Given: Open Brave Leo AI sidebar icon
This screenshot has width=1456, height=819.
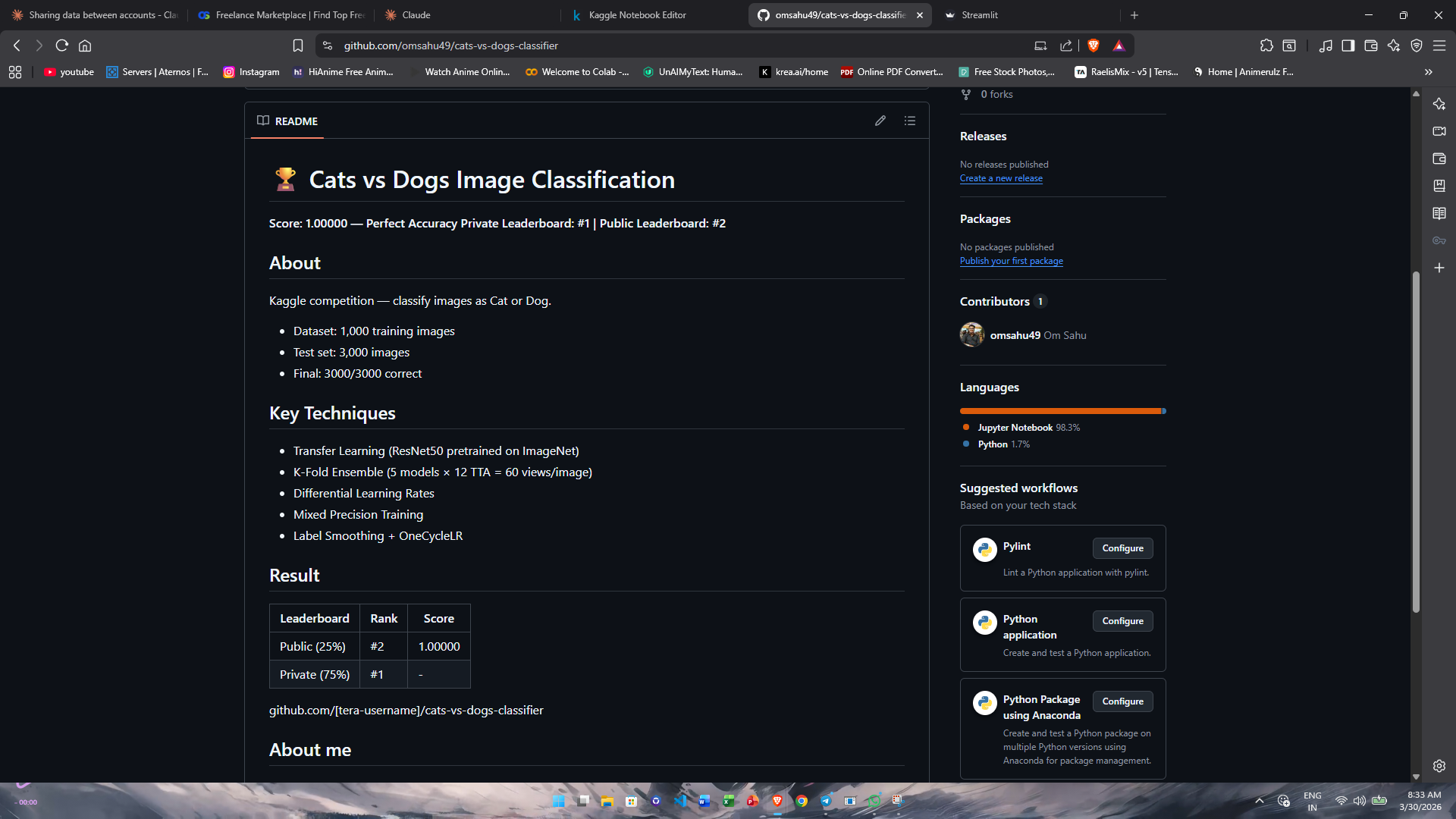Looking at the screenshot, I should (1394, 45).
